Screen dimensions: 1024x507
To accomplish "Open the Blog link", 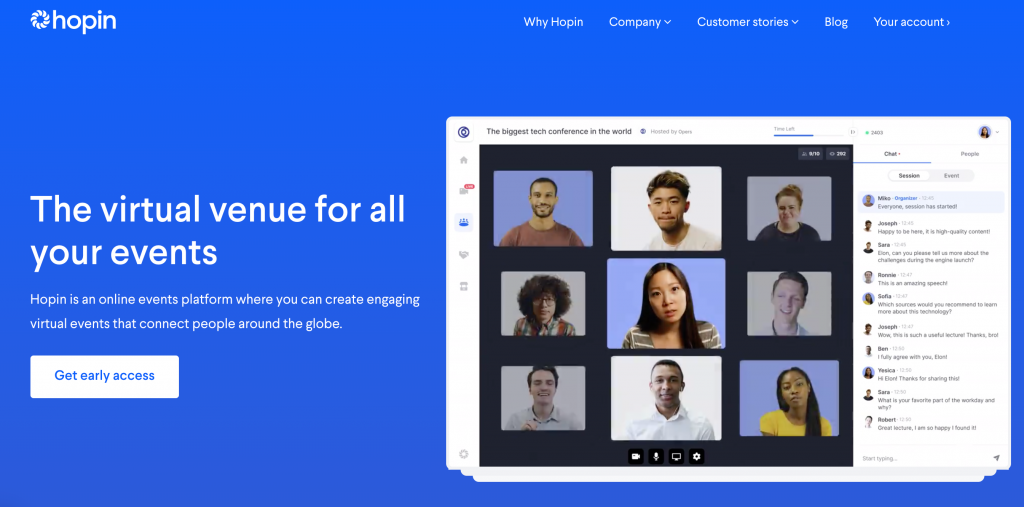I will click(x=836, y=22).
